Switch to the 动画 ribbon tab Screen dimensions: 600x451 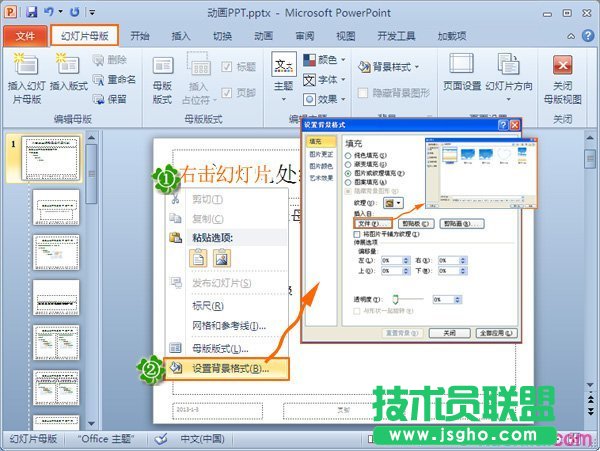click(x=263, y=36)
